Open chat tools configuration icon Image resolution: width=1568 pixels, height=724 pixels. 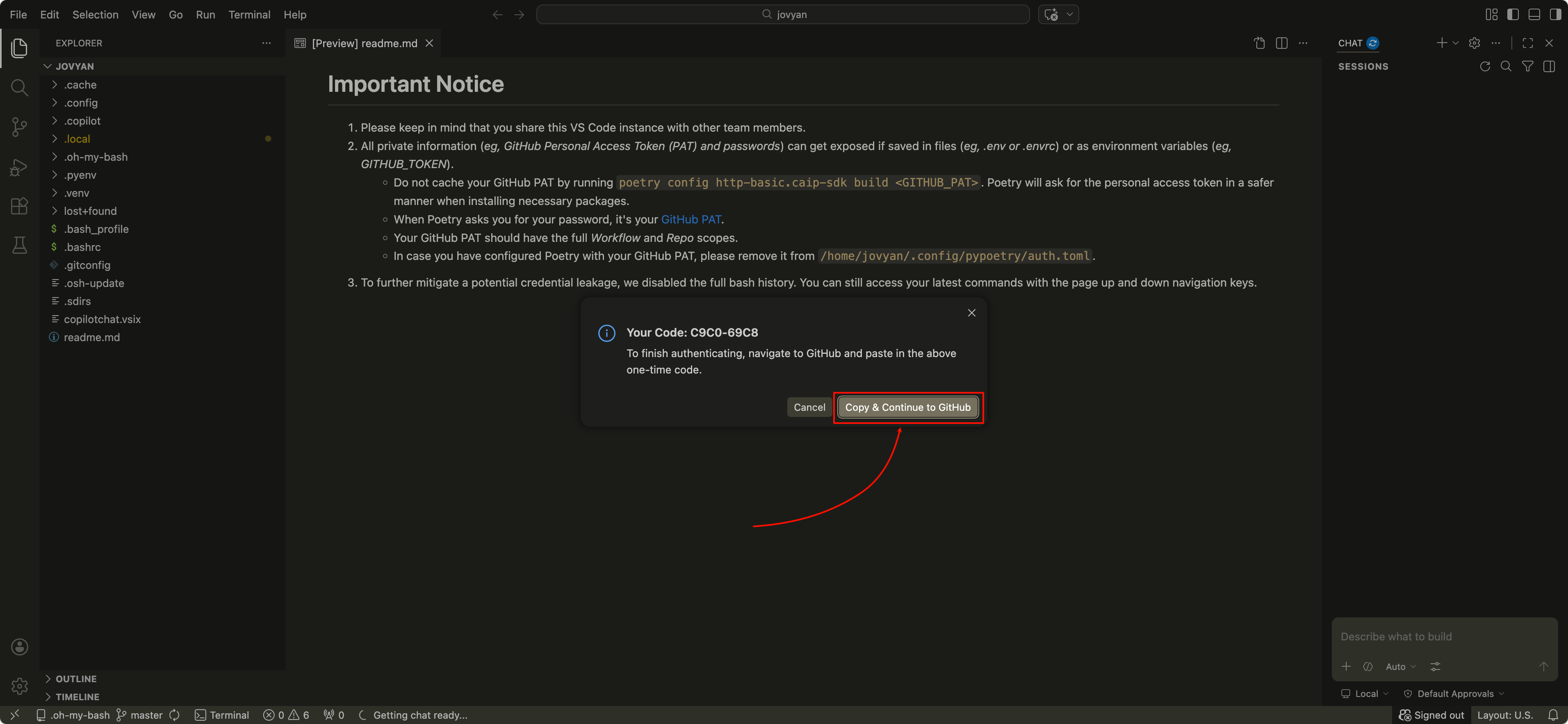tap(1435, 666)
